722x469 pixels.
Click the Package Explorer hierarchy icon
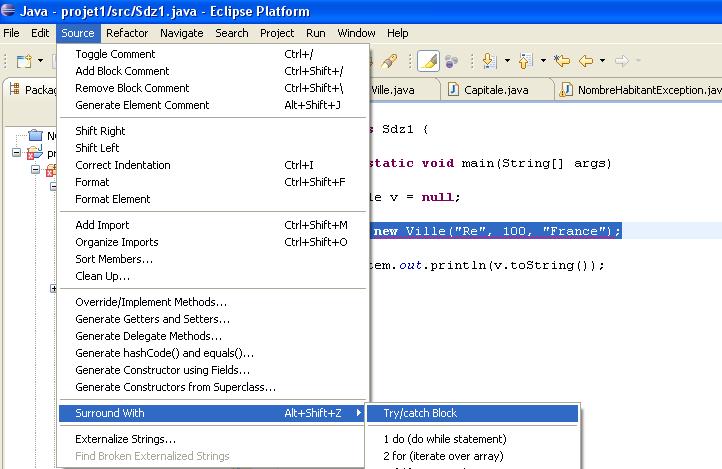(14, 89)
